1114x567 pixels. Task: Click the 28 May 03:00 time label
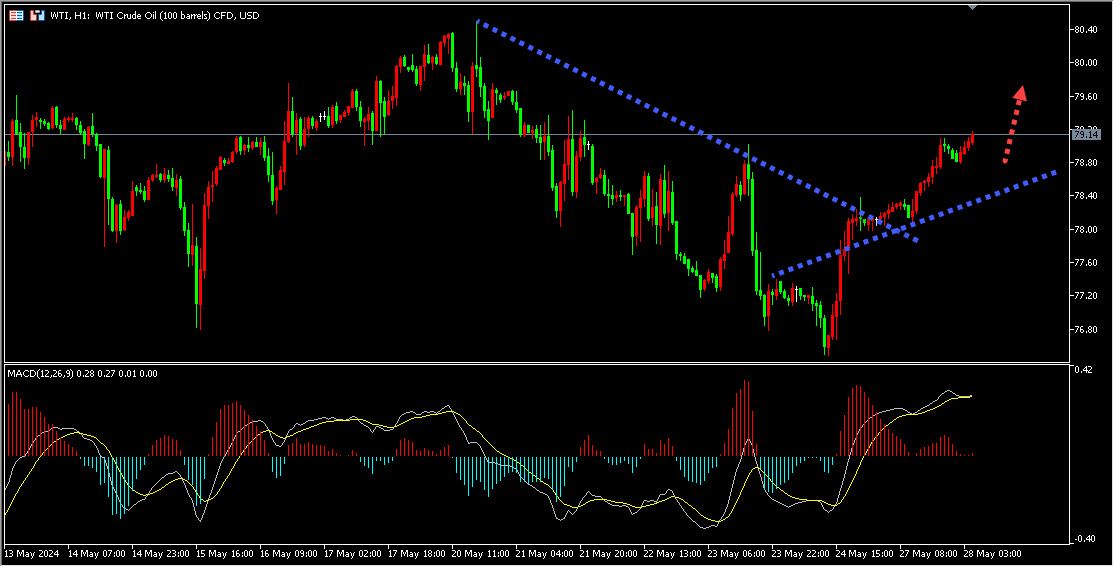pyautogui.click(x=995, y=553)
